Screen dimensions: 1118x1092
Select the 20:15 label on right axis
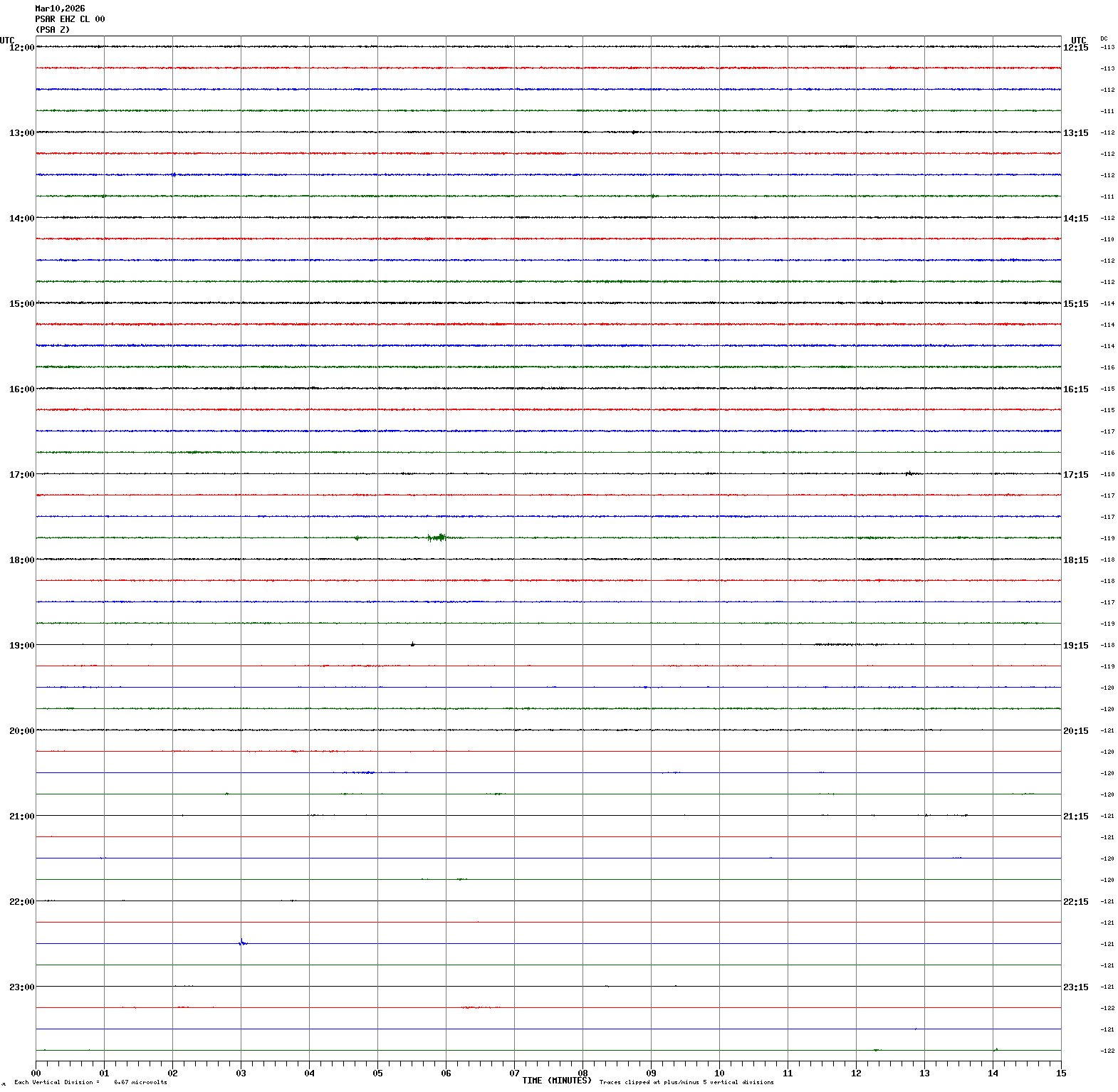(x=1075, y=731)
